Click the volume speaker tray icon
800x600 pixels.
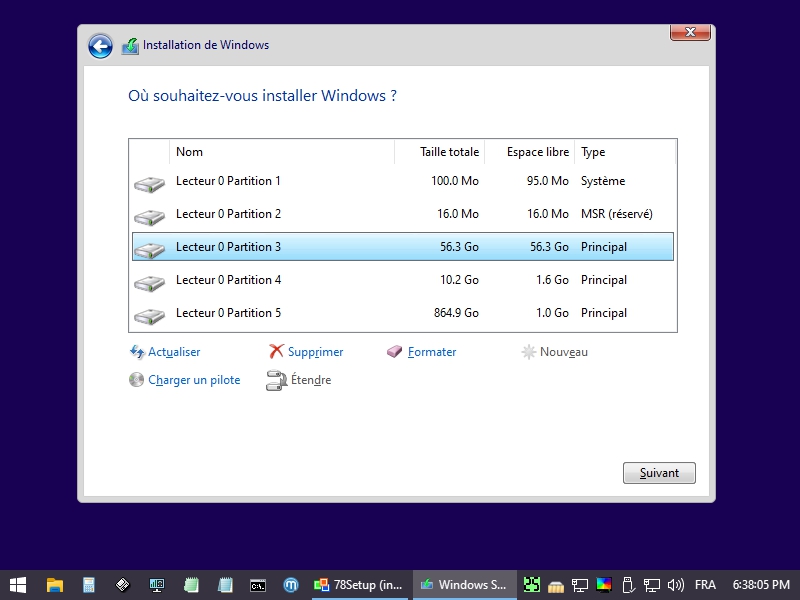tap(676, 585)
